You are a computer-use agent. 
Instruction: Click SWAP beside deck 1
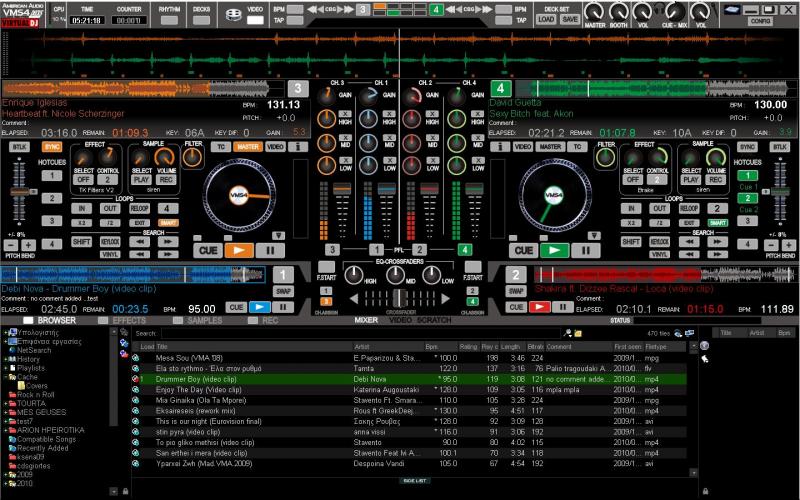coord(283,291)
